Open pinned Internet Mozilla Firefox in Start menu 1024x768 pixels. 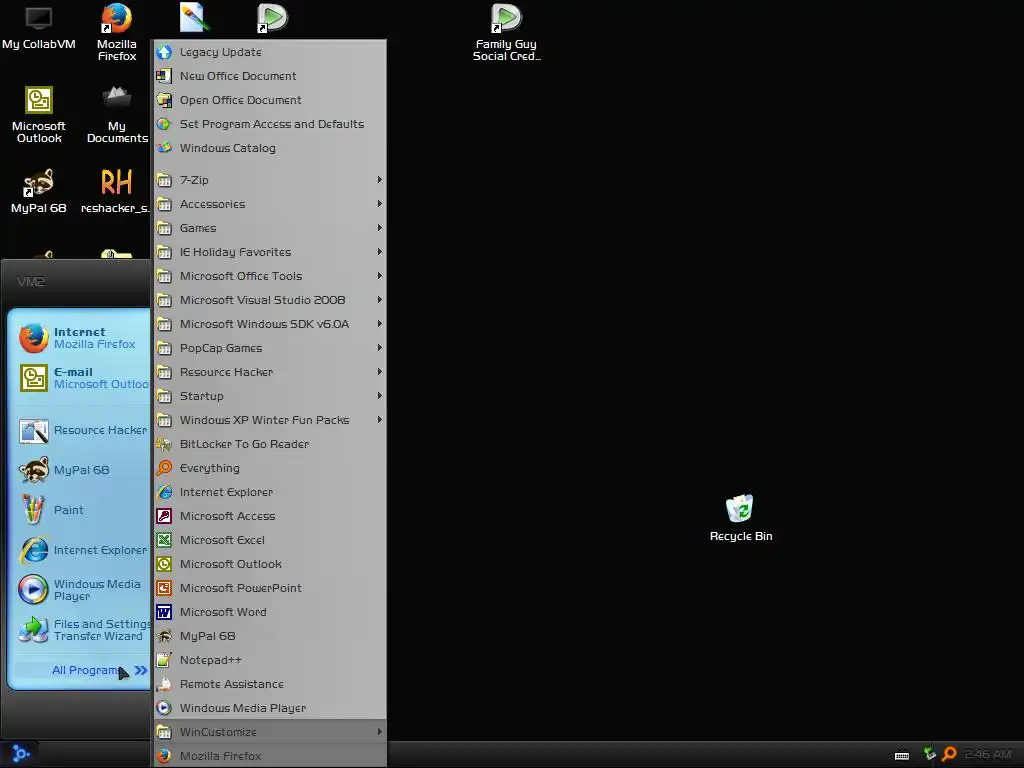pyautogui.click(x=83, y=338)
